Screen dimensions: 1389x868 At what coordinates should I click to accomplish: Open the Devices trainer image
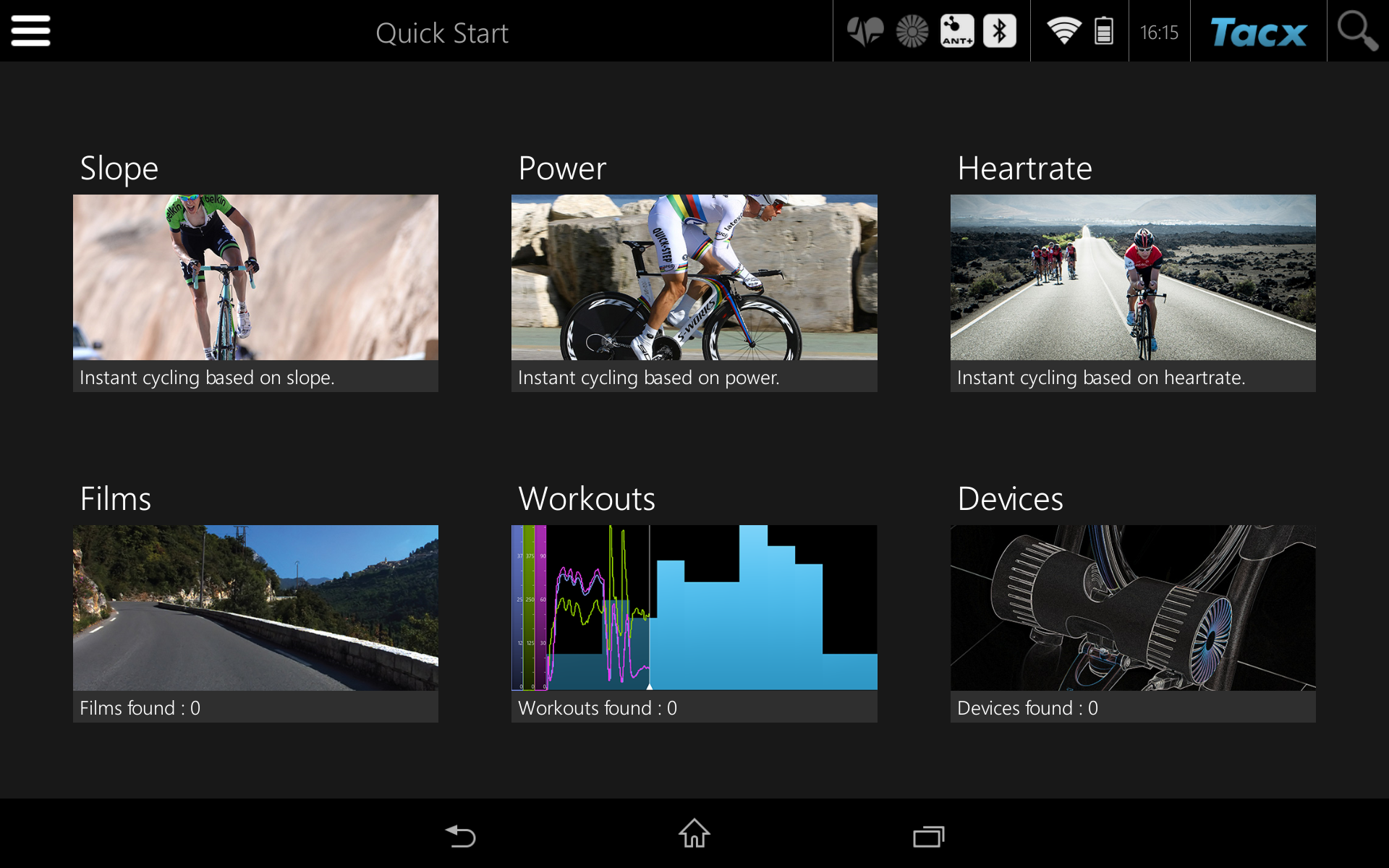click(1133, 608)
